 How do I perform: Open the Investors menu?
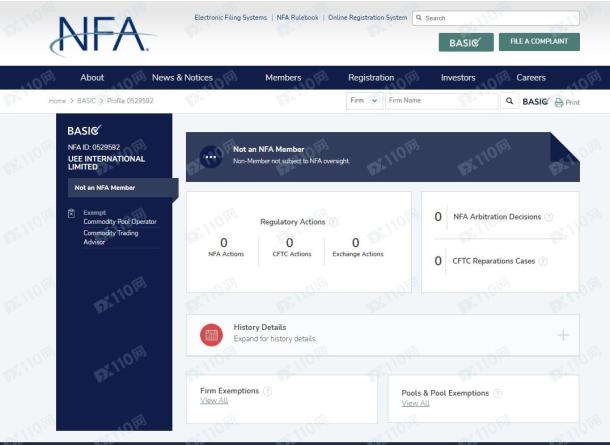(458, 77)
